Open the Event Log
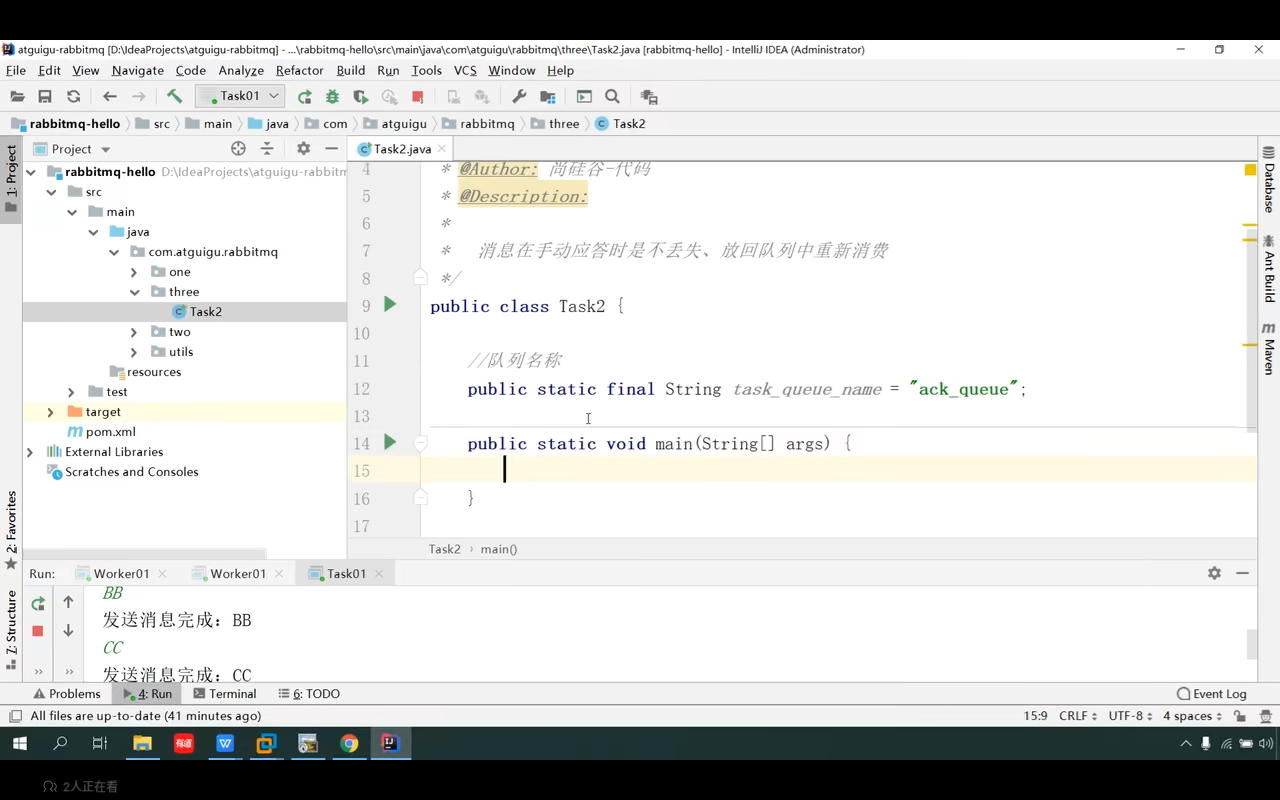This screenshot has height=800, width=1280. pyautogui.click(x=1211, y=693)
